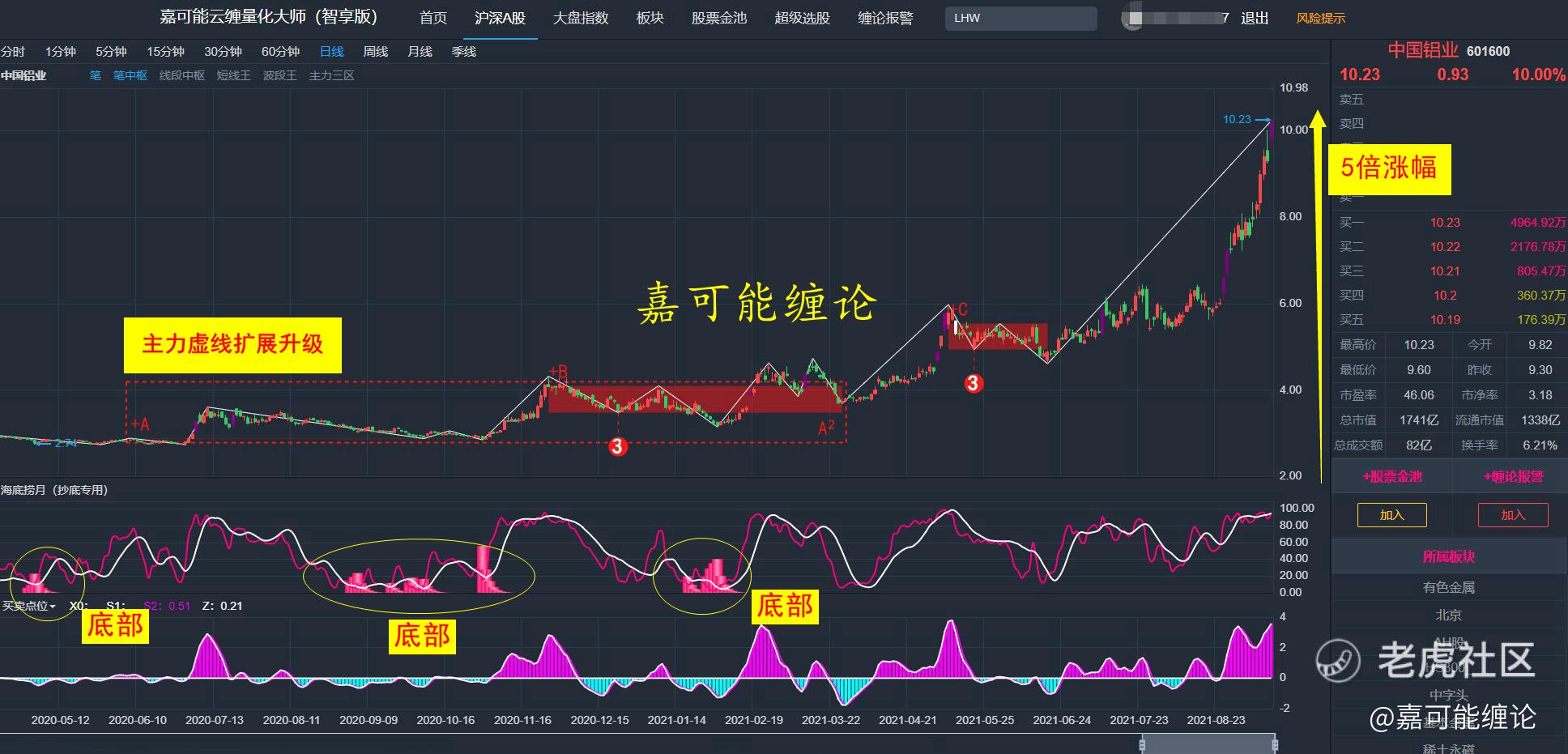
Task: Click the yellow 加入 button under 股票金池
Action: [x=1391, y=515]
